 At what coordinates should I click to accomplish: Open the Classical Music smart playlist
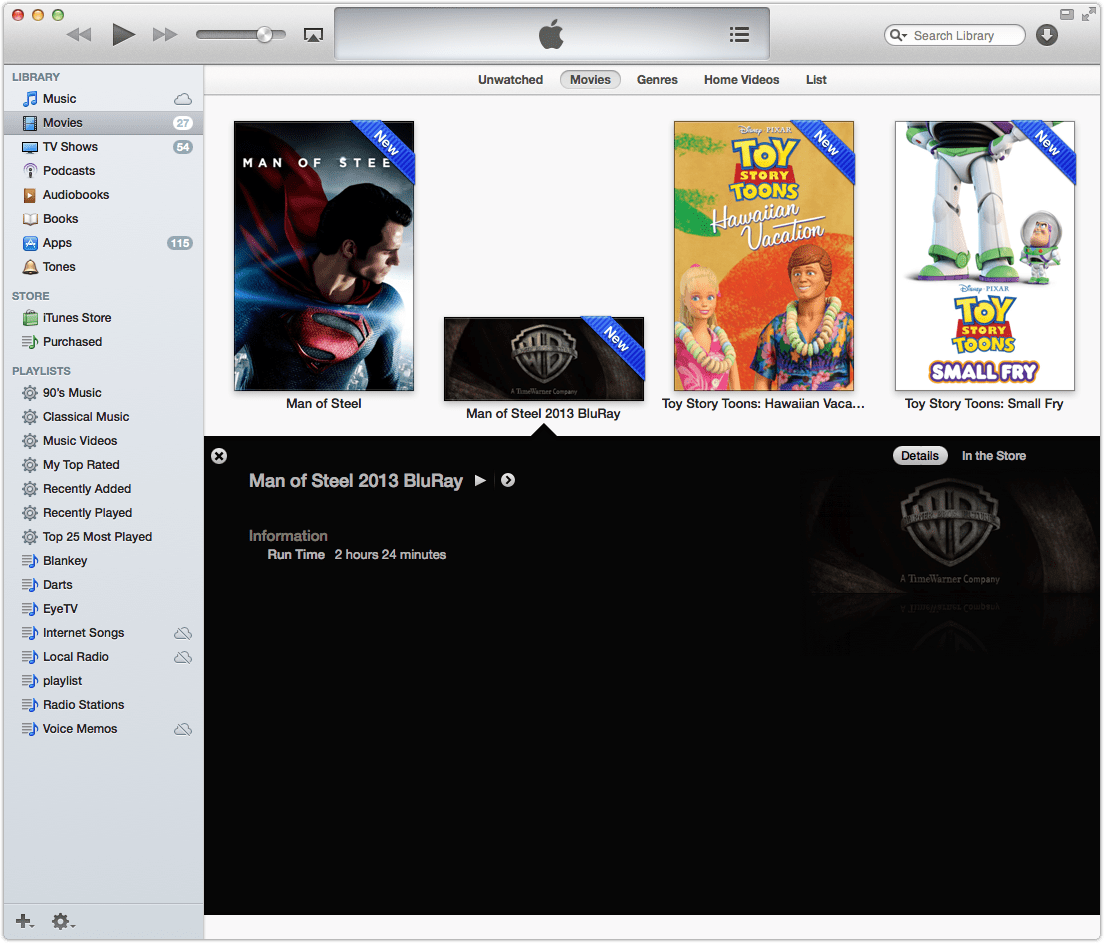point(102,416)
